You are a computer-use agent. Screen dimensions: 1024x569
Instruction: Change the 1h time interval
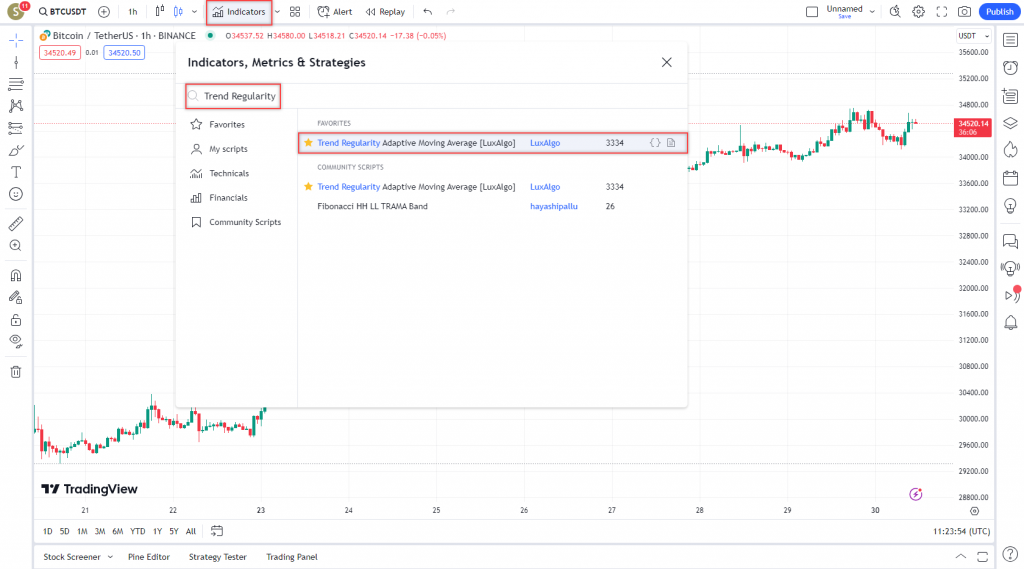[x=133, y=12]
